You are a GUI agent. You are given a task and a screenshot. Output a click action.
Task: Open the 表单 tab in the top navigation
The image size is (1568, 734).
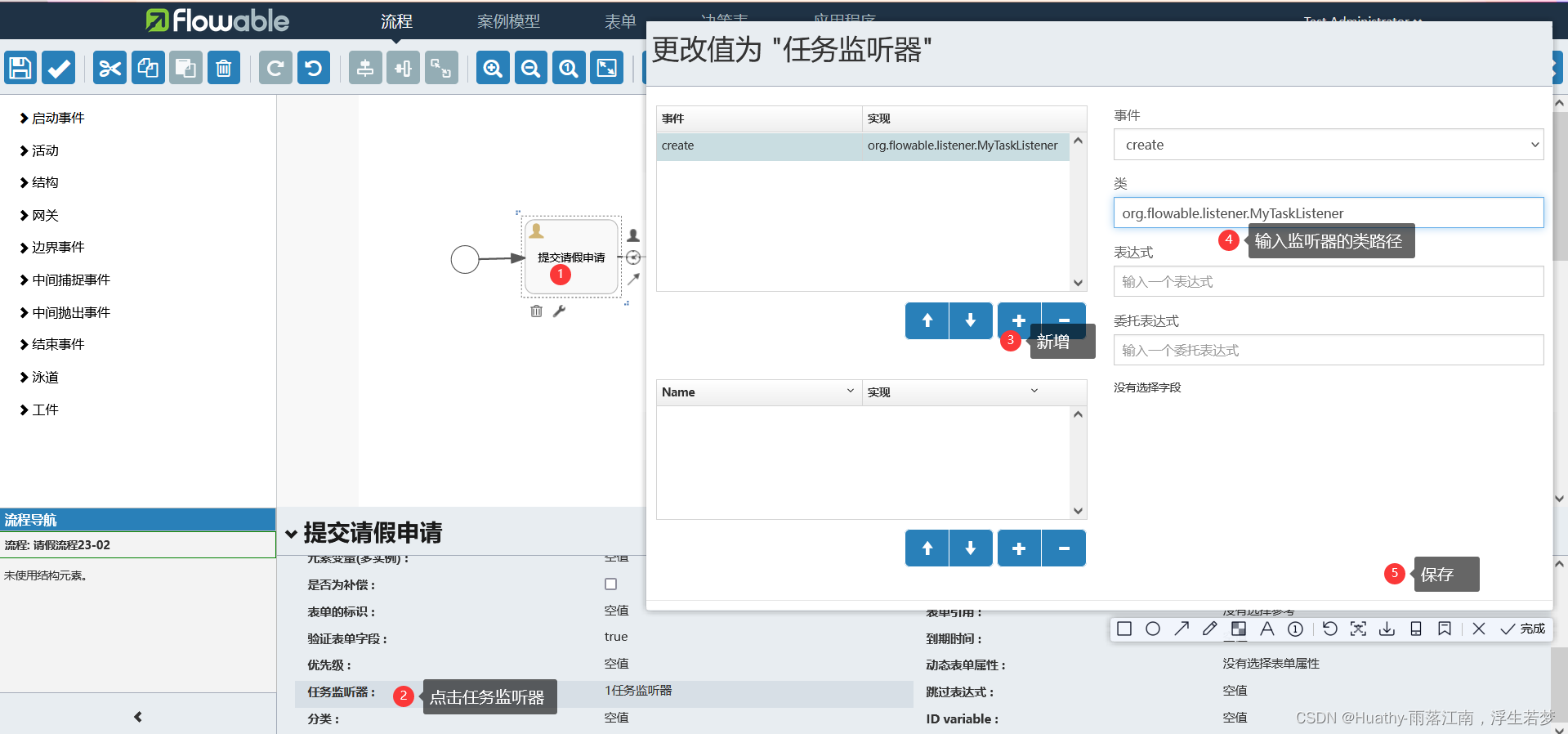tap(620, 21)
